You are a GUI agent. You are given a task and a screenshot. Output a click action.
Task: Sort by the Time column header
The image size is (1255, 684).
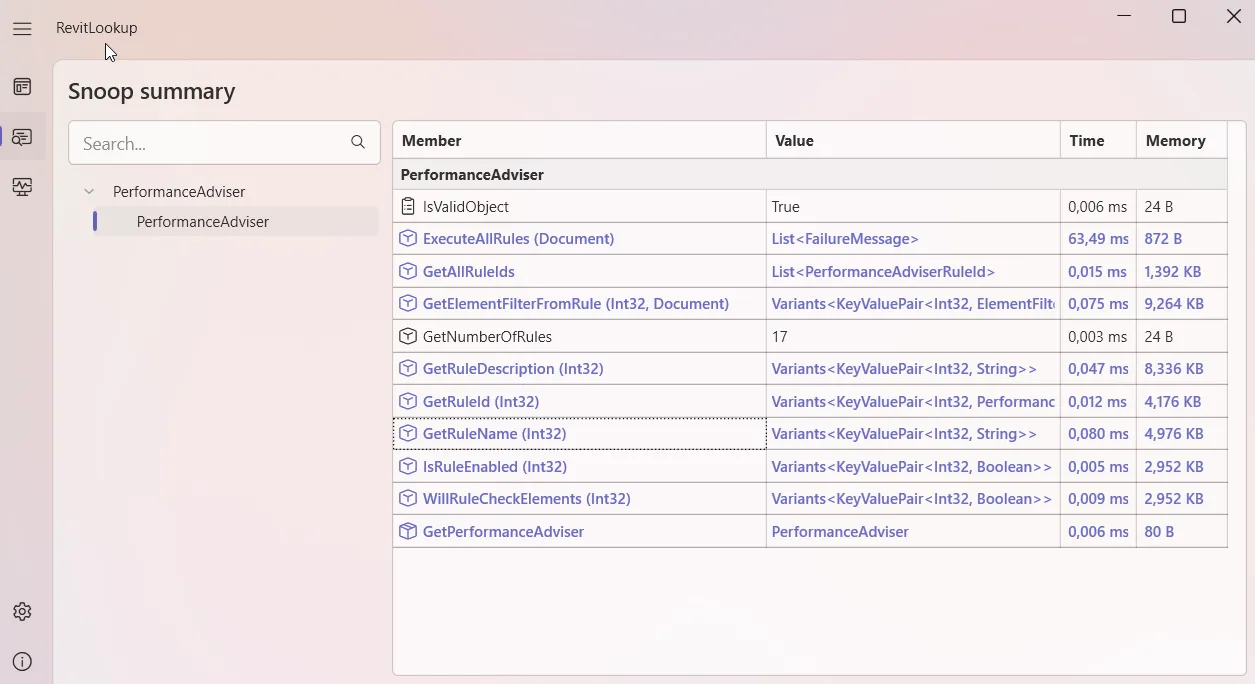(1098, 141)
